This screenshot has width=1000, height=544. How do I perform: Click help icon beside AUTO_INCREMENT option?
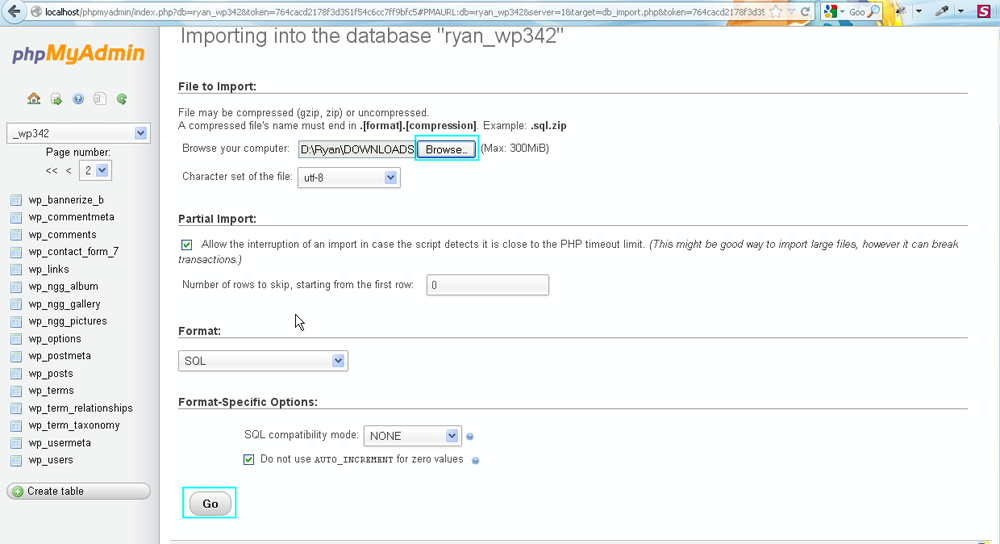[475, 461]
